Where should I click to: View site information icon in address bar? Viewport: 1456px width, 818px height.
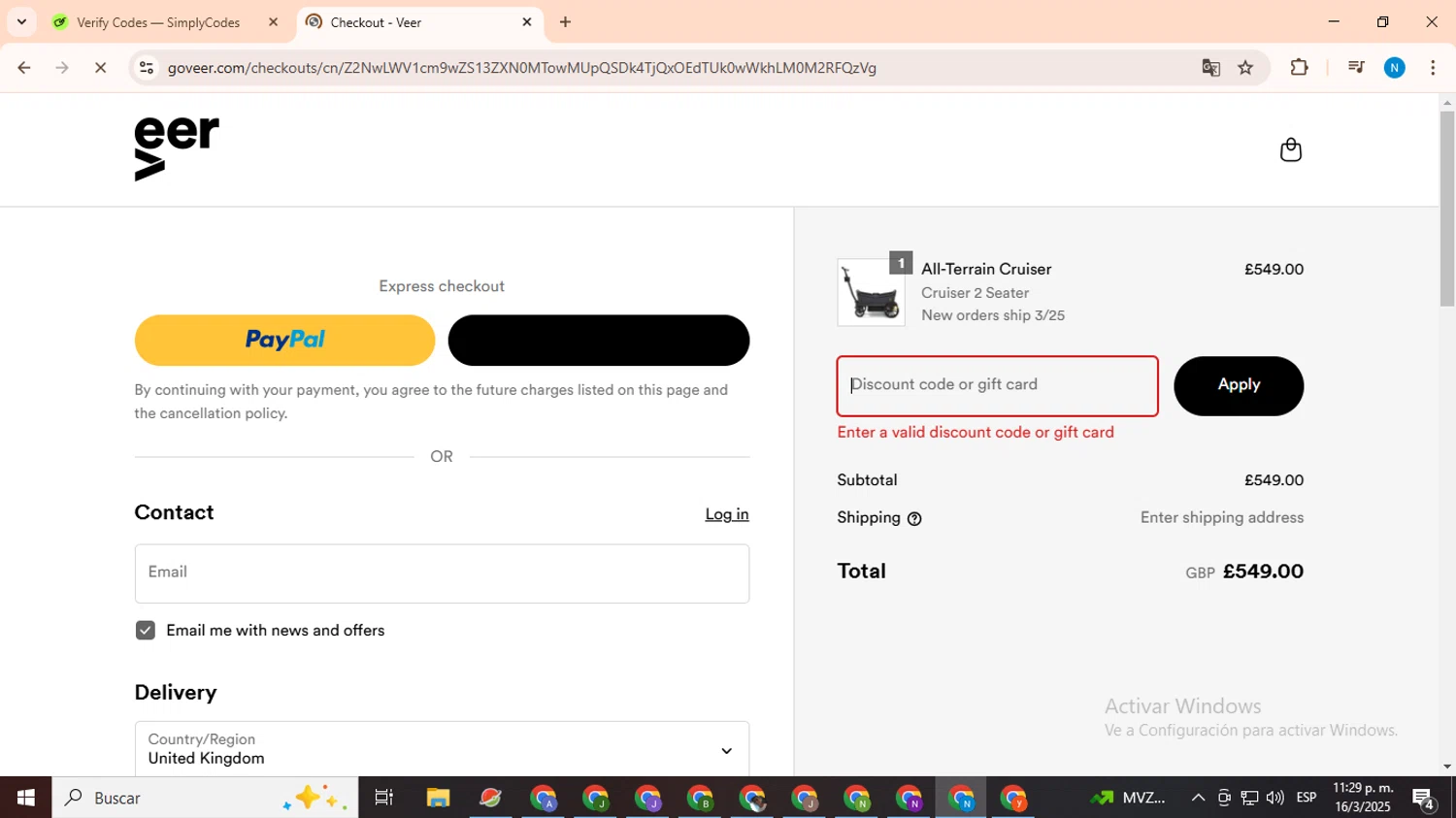(x=147, y=68)
